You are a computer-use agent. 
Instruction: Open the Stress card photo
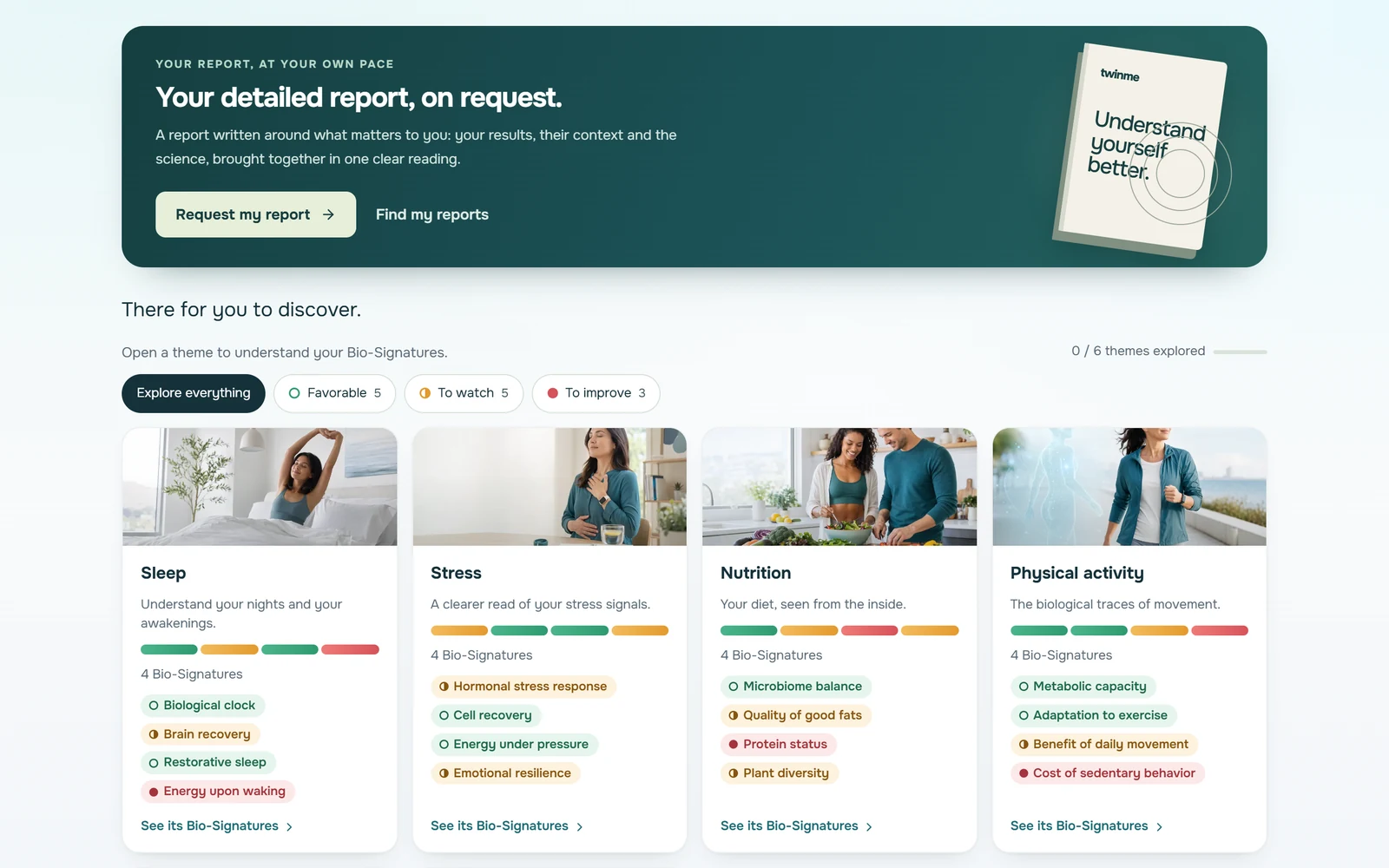(550, 487)
